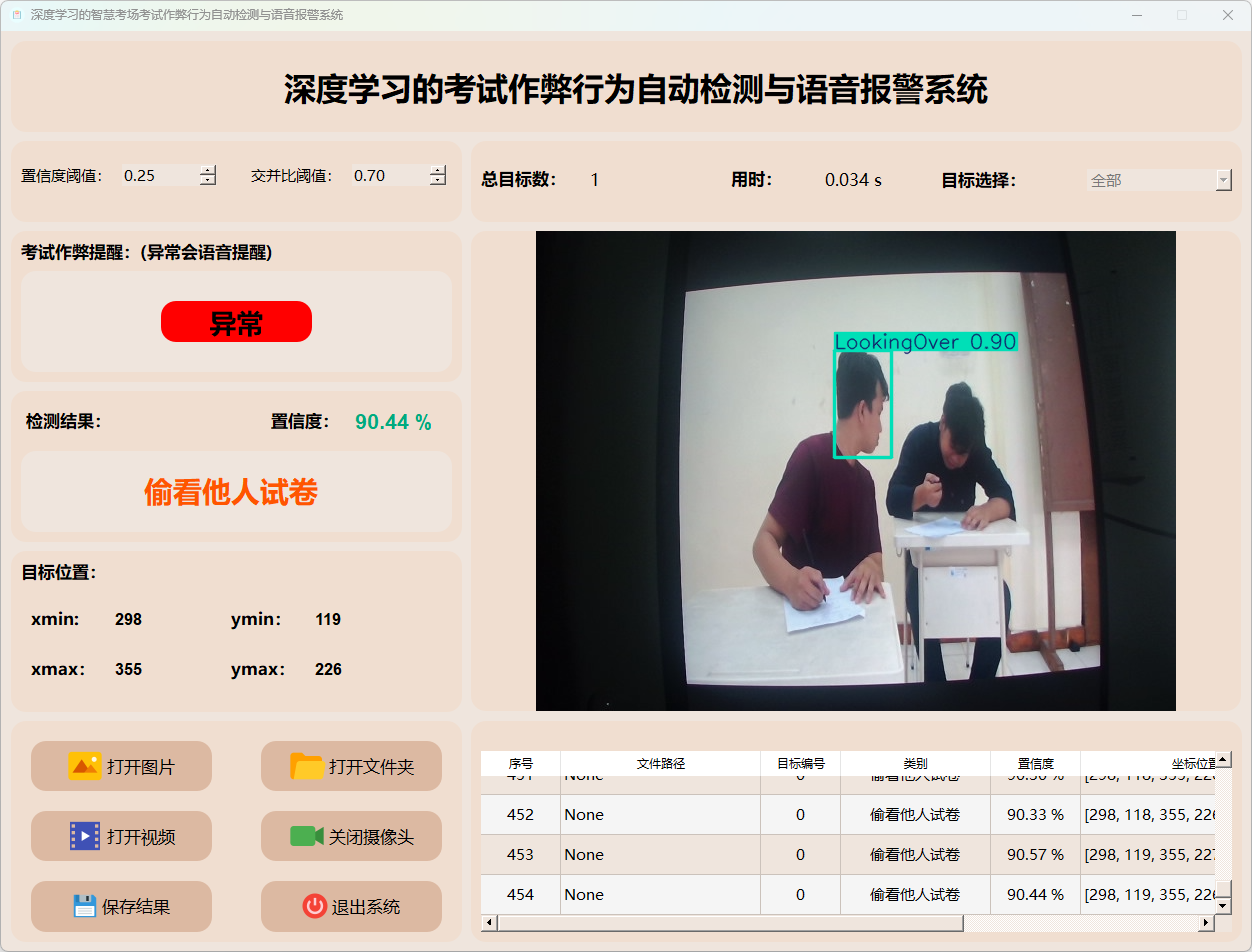This screenshot has height=952, width=1252.
Task: Click the red 异常 alert button
Action: 236,322
